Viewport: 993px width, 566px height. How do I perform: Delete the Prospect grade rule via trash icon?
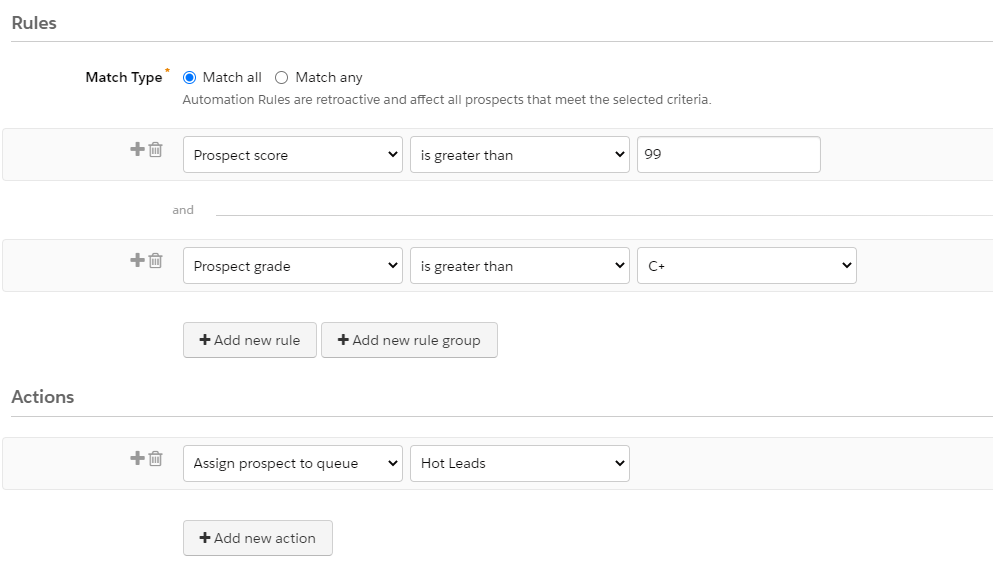(x=156, y=261)
